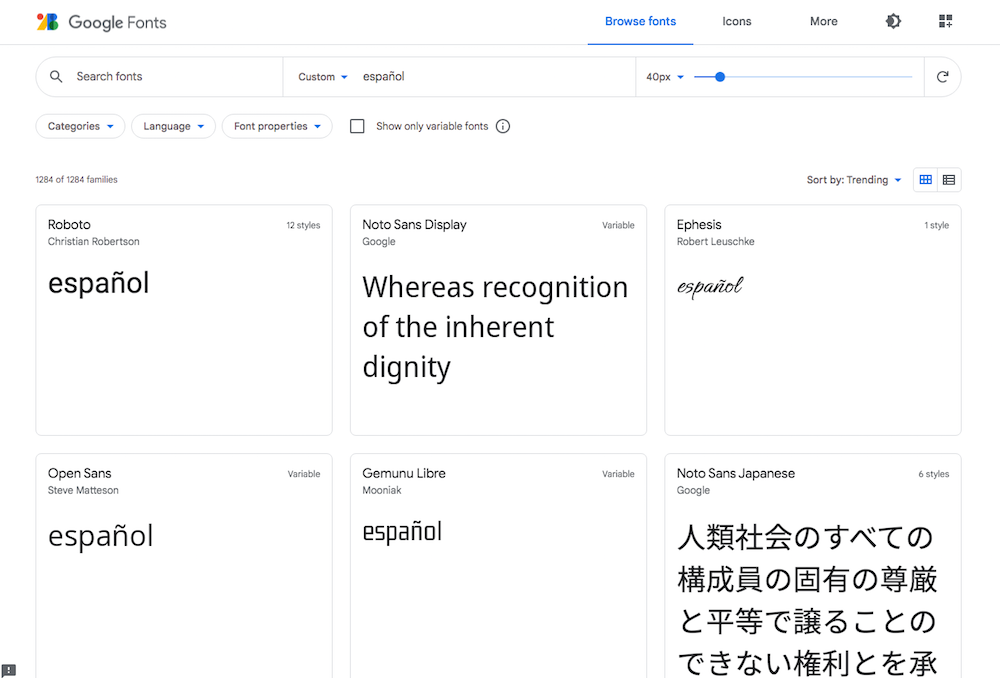The image size is (1000, 678).
Task: Expand the Font properties filter
Action: point(277,126)
